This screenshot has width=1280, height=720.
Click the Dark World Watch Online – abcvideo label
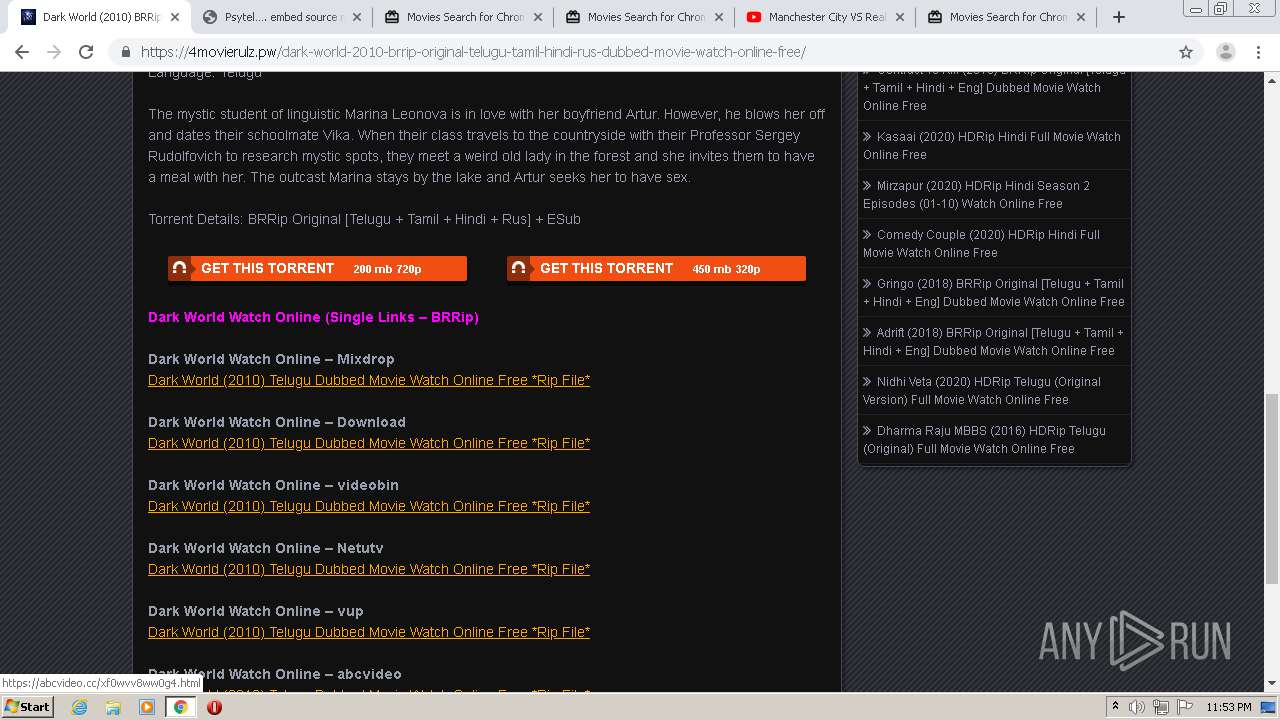point(275,674)
